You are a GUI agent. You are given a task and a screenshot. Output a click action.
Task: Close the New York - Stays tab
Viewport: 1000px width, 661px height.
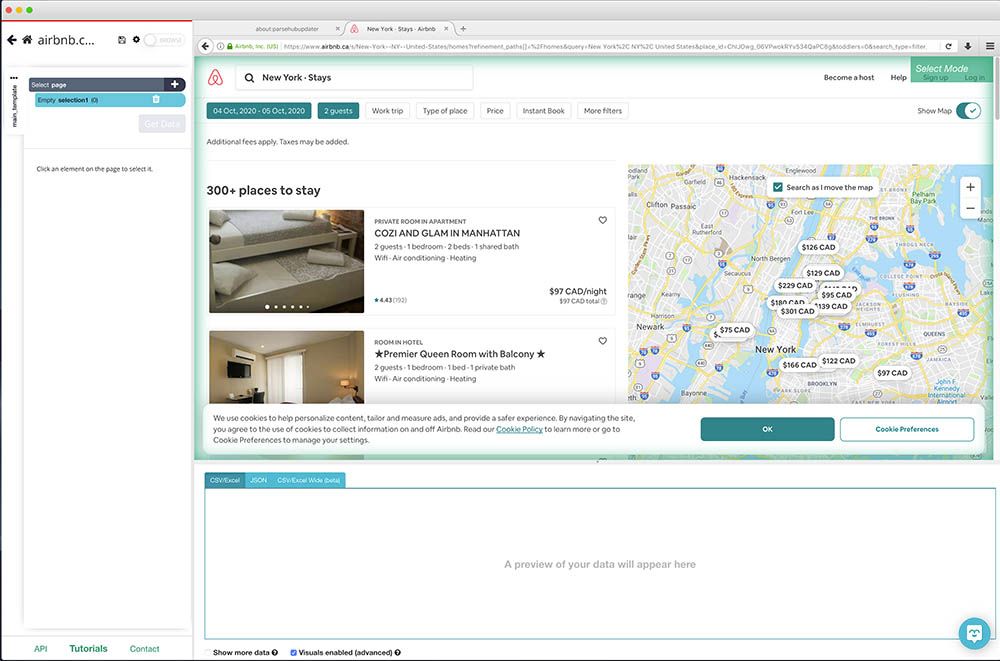click(446, 29)
